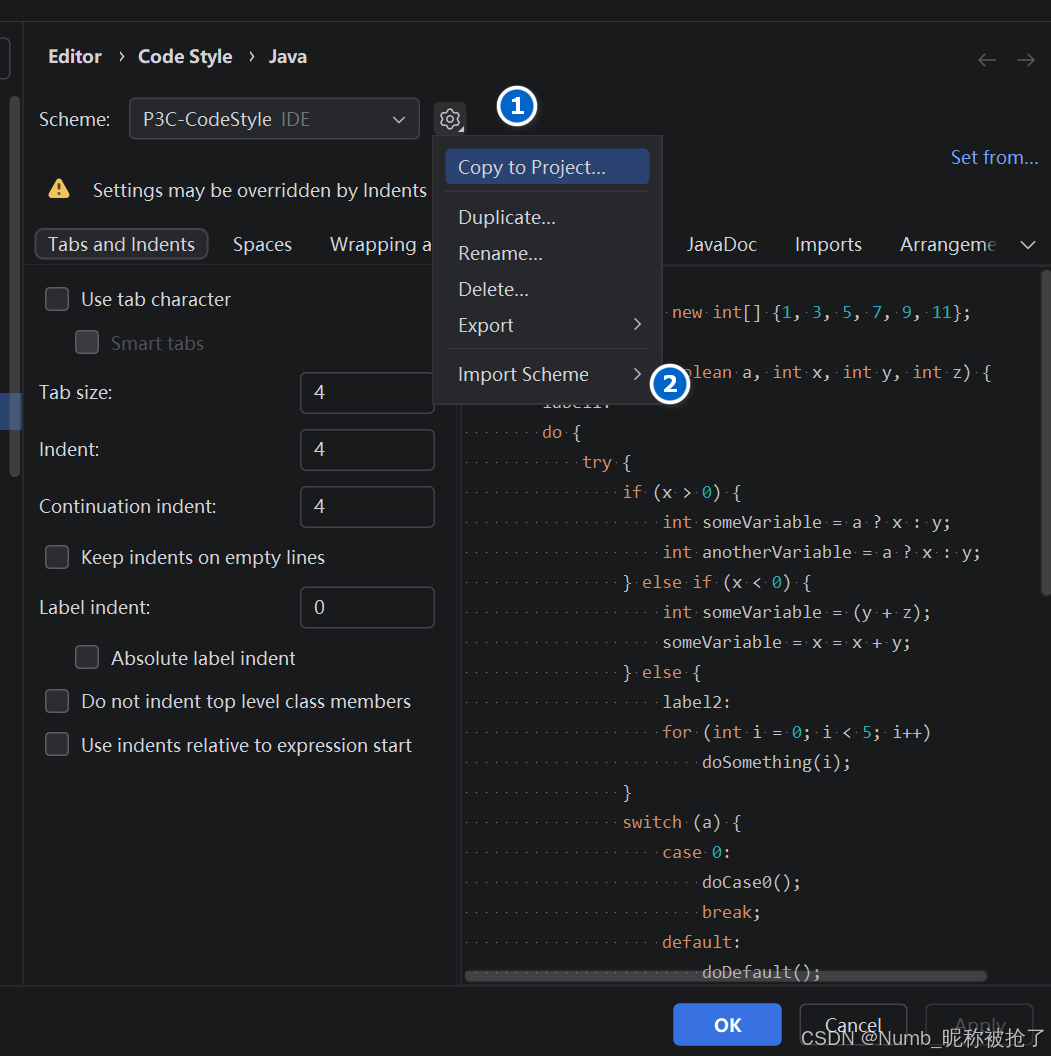
Task: Click the Continuation indent input field
Action: point(367,506)
